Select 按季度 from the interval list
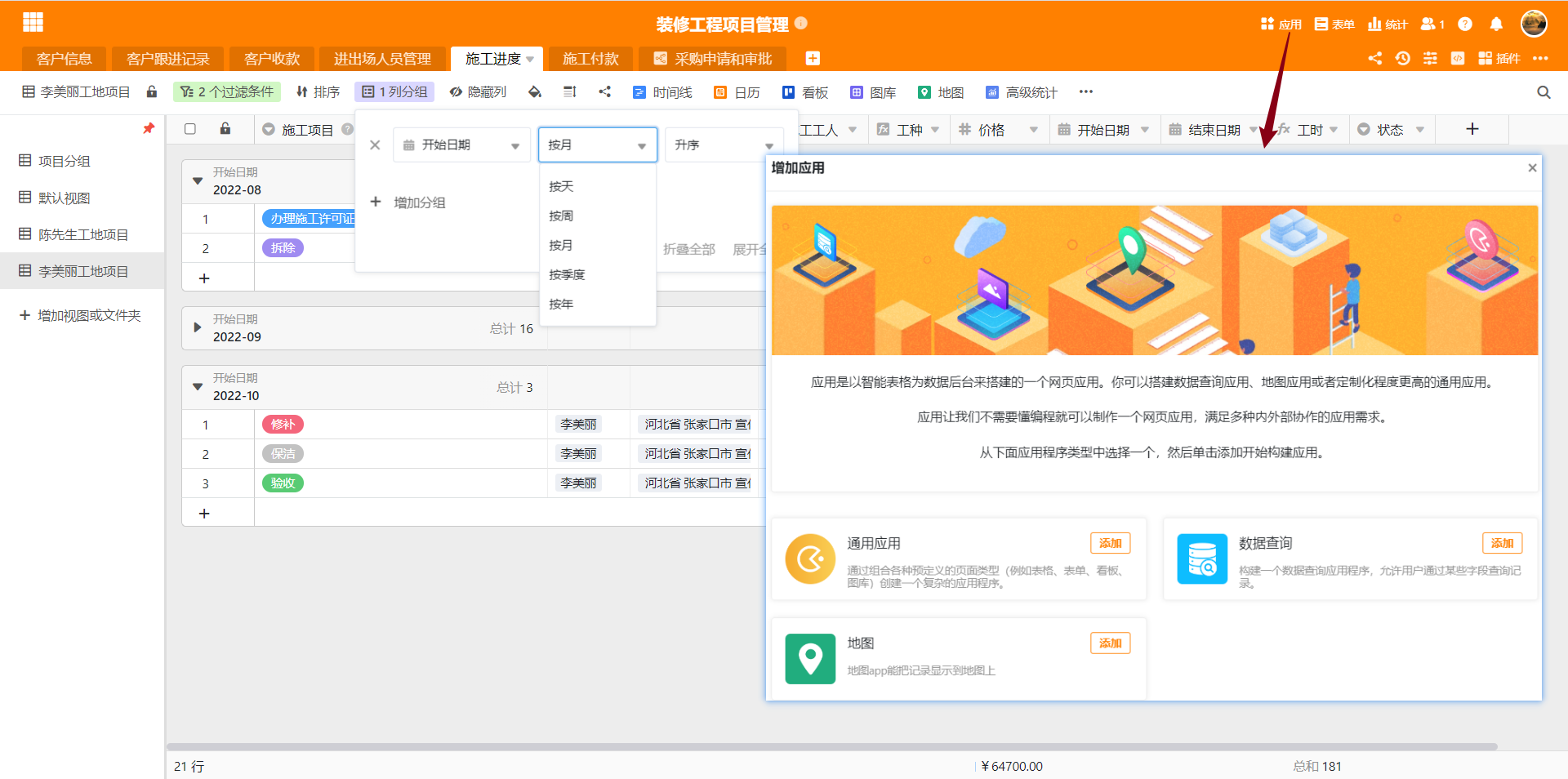This screenshot has height=779, width=1568. (568, 274)
